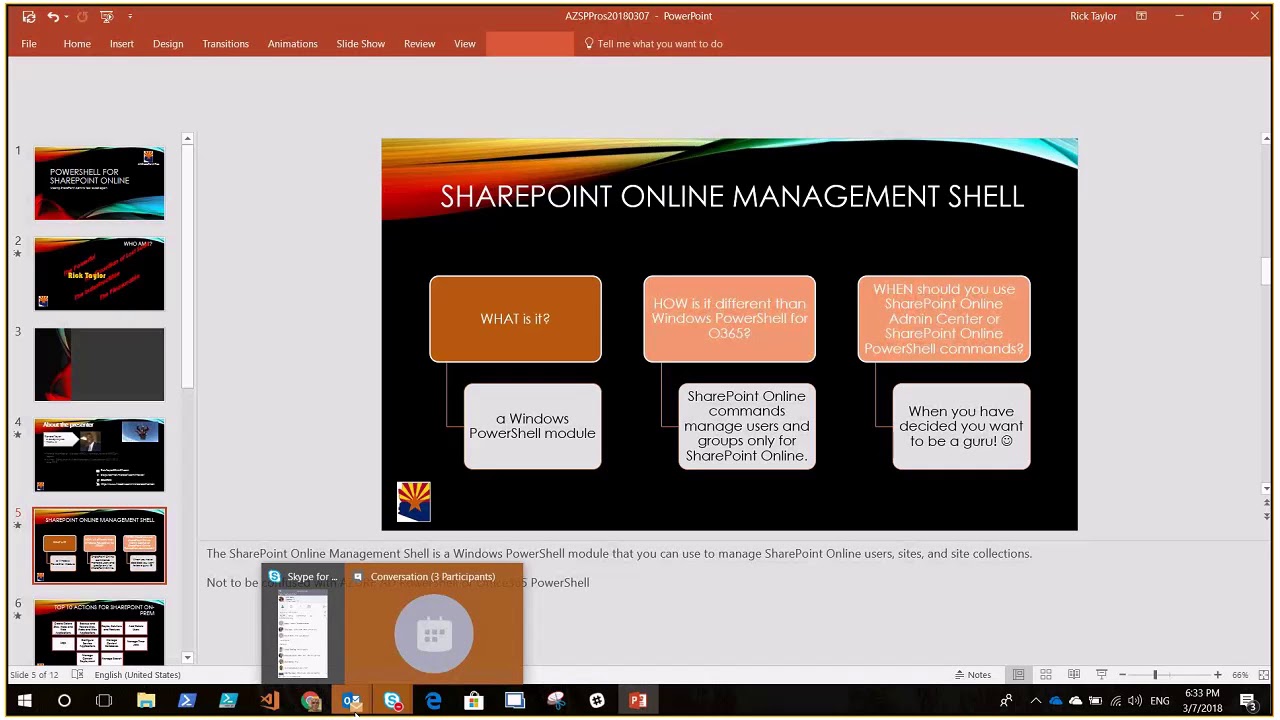Click the English (United States) language indicator
1280x720 pixels.
pos(137,675)
